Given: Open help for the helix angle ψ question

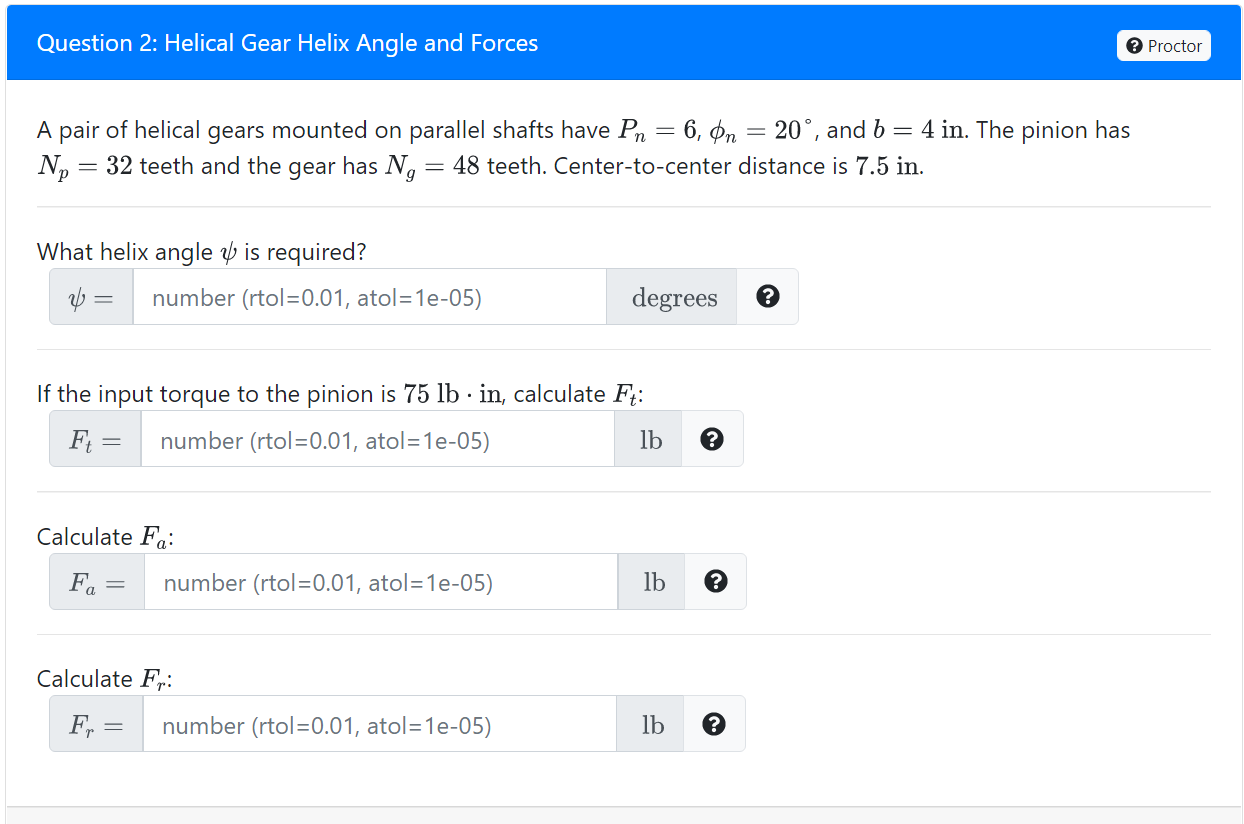Looking at the screenshot, I should (768, 296).
